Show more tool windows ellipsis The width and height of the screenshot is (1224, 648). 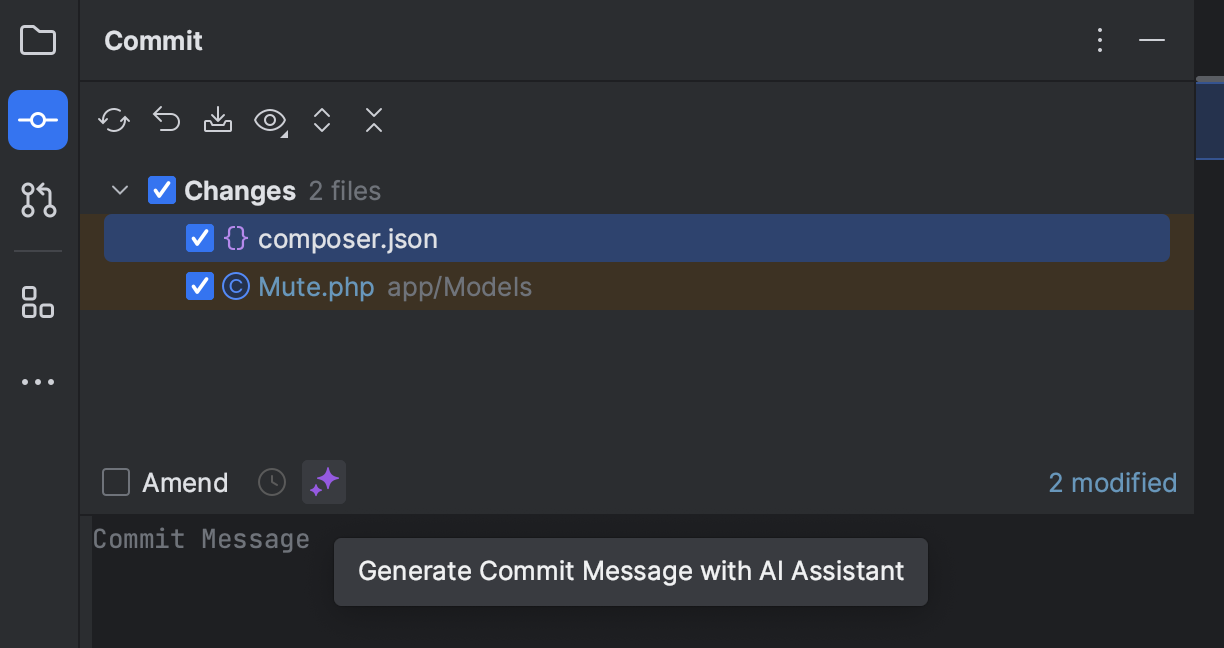pos(38,382)
